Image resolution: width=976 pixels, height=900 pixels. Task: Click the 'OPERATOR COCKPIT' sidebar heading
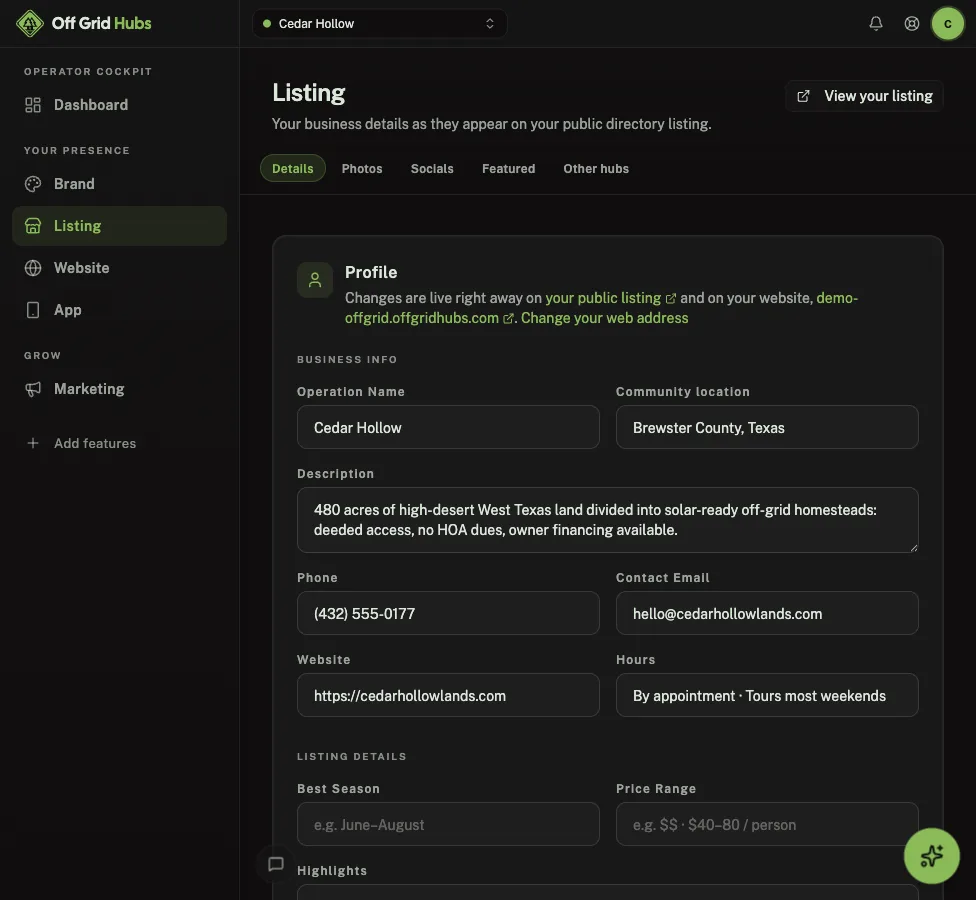tap(88, 72)
